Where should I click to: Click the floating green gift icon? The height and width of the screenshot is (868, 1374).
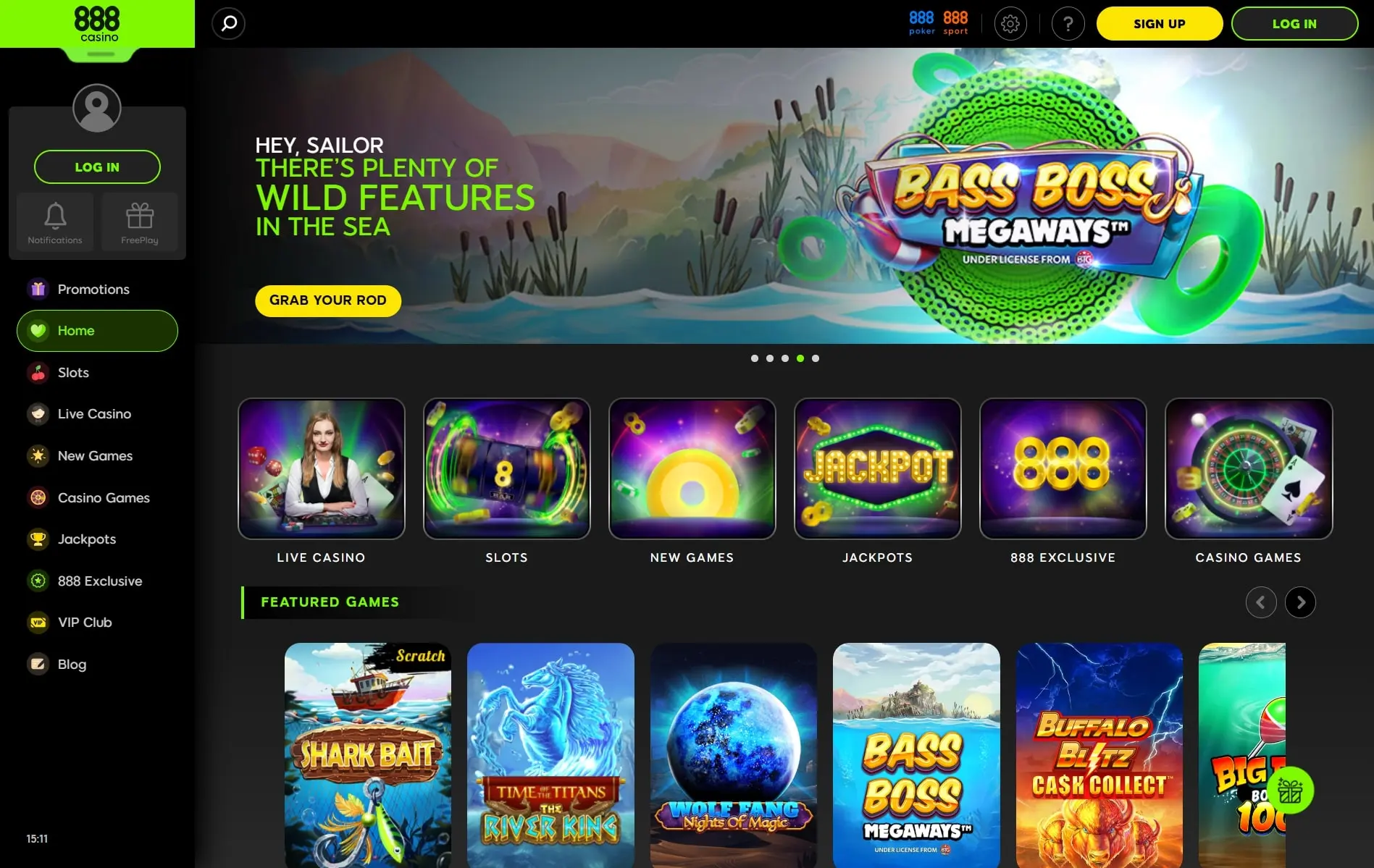point(1290,791)
